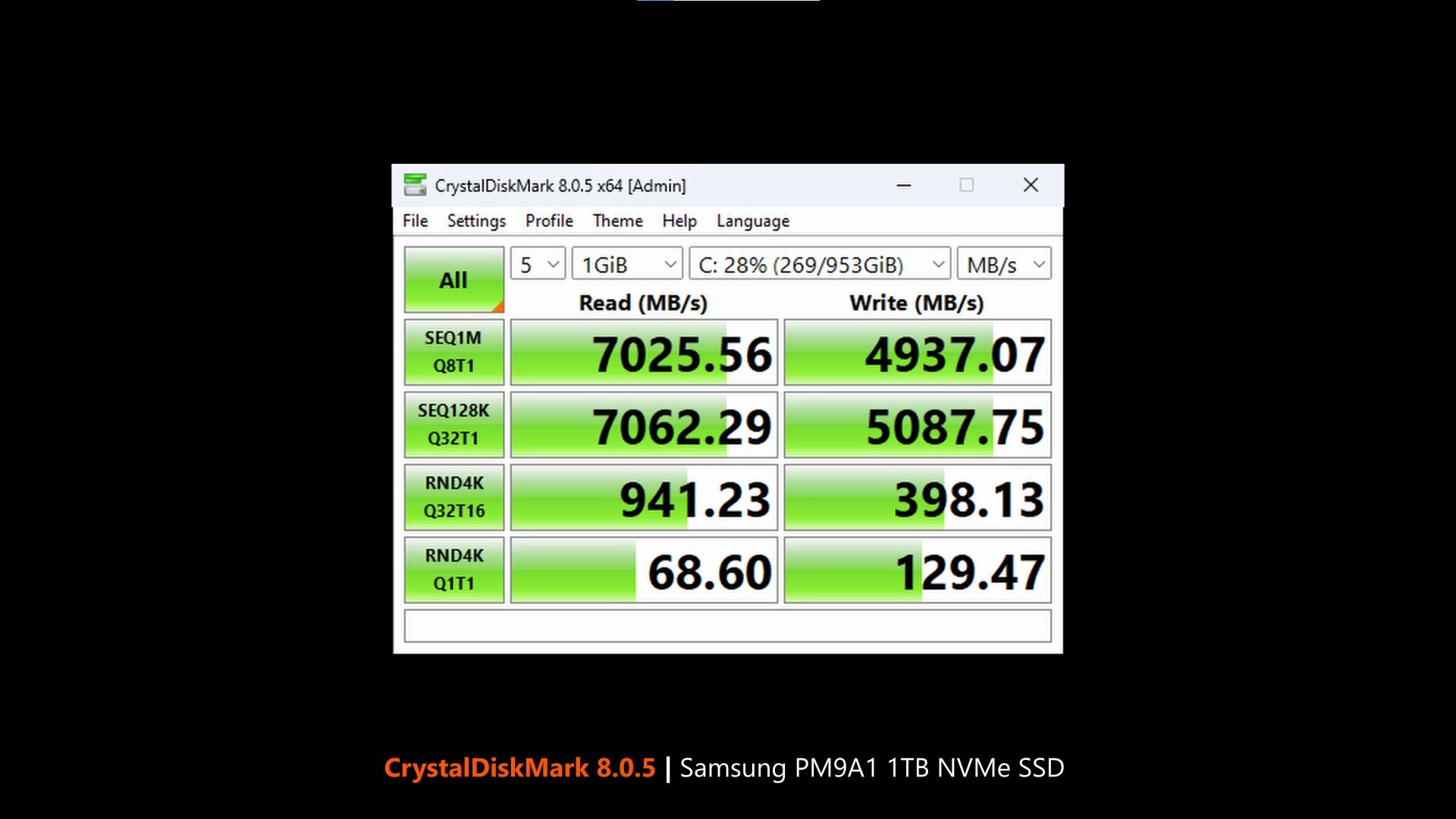This screenshot has width=1456, height=819.
Task: Open the File menu
Action: pos(415,221)
